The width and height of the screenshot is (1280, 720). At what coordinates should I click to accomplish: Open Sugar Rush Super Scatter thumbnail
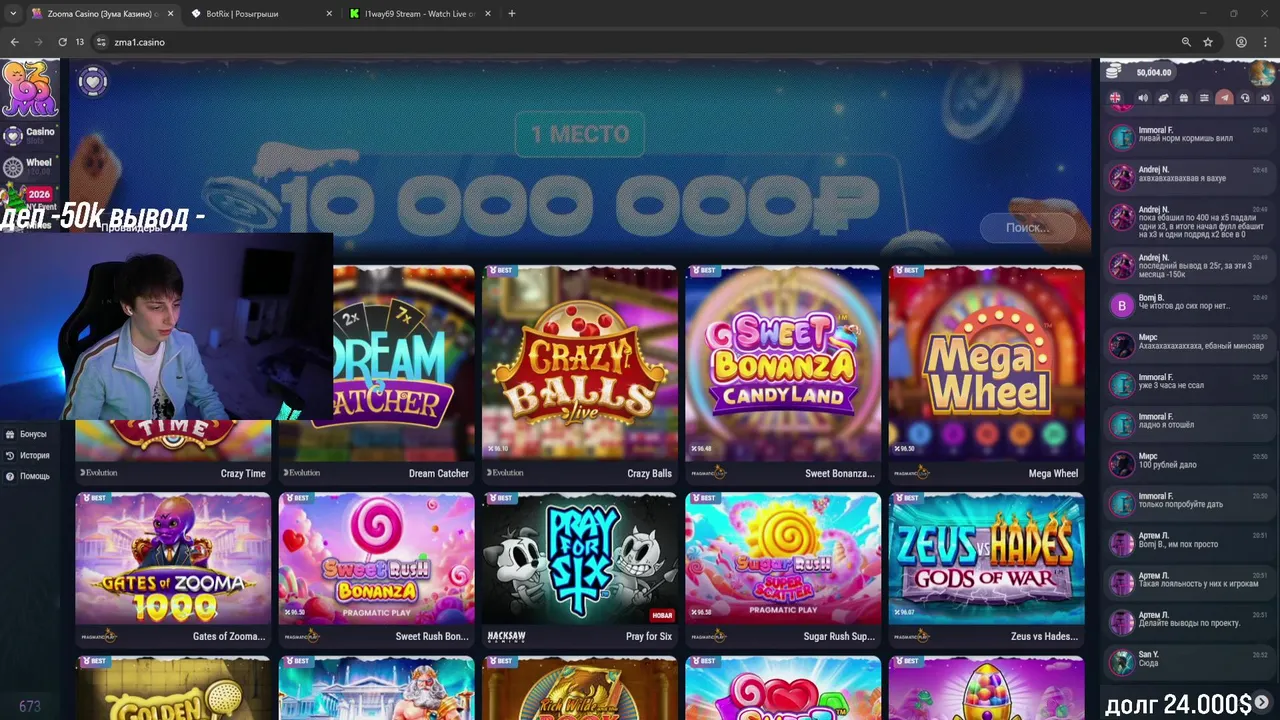[783, 558]
